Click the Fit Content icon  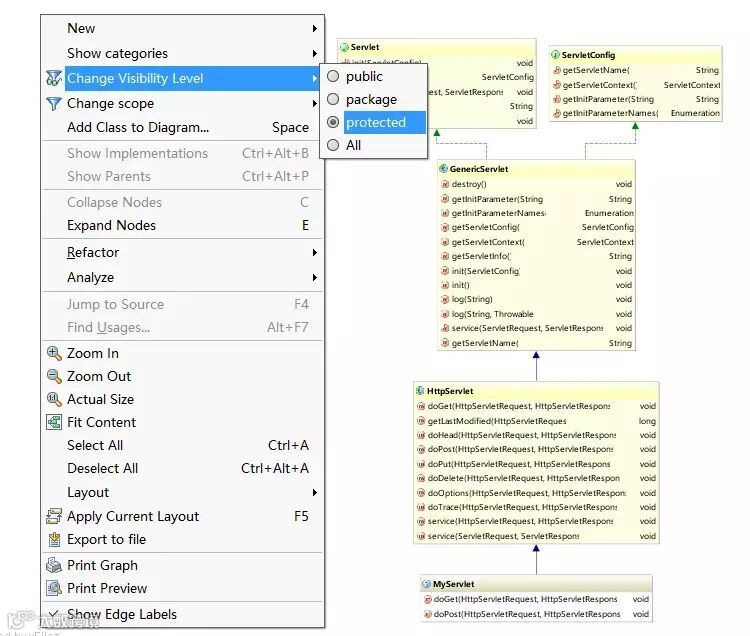click(x=54, y=422)
